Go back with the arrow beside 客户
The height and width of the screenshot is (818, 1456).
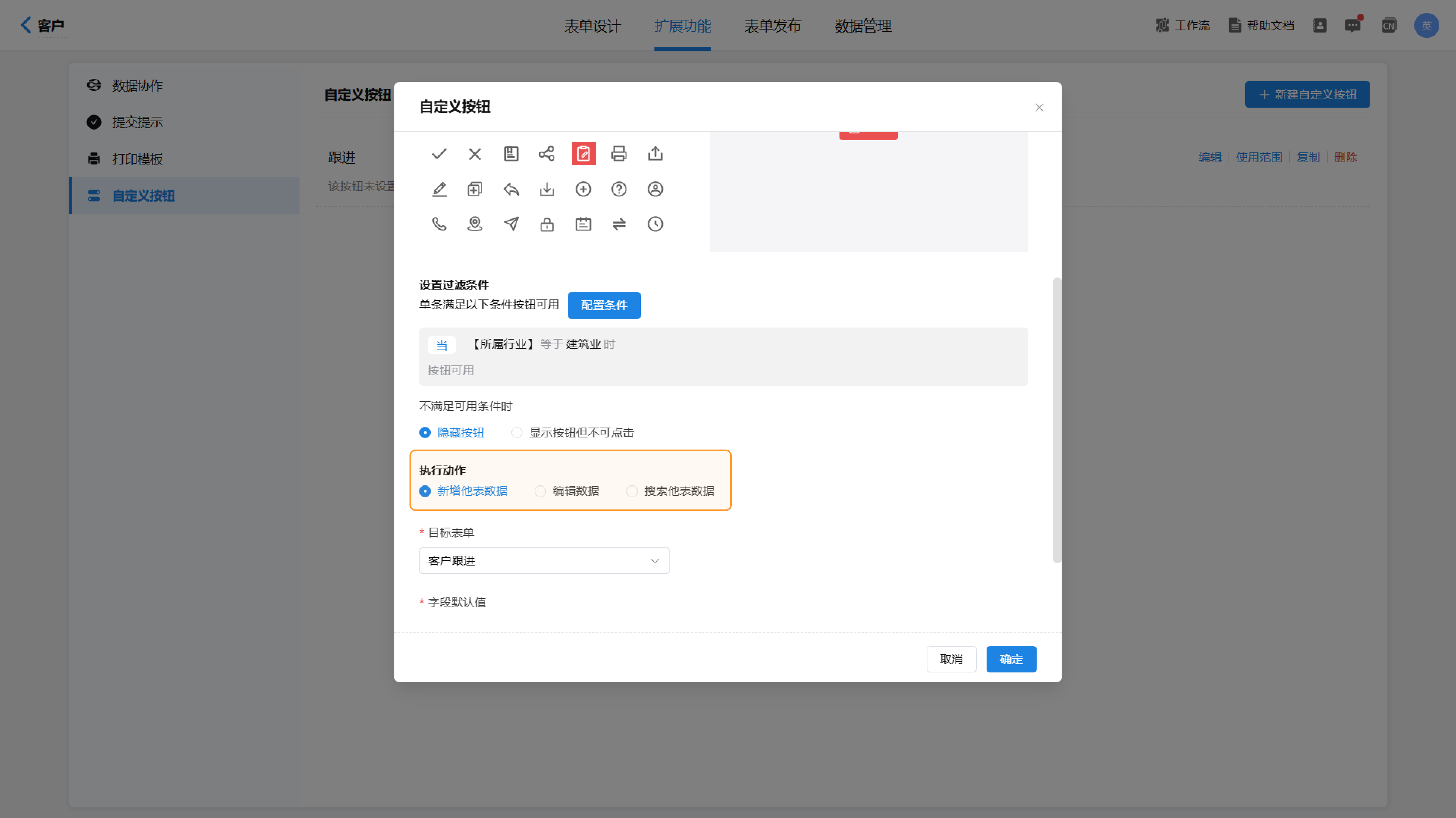point(26,25)
